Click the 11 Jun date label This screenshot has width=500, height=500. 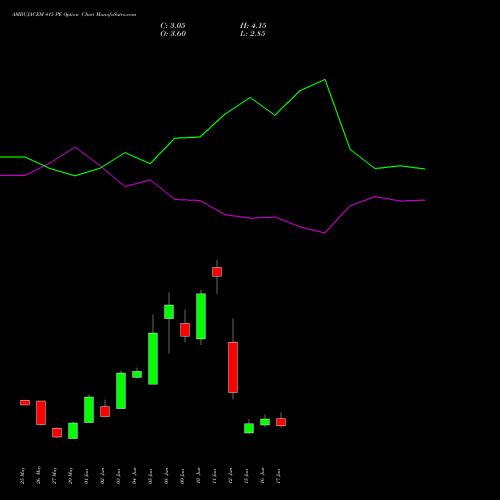214,476
